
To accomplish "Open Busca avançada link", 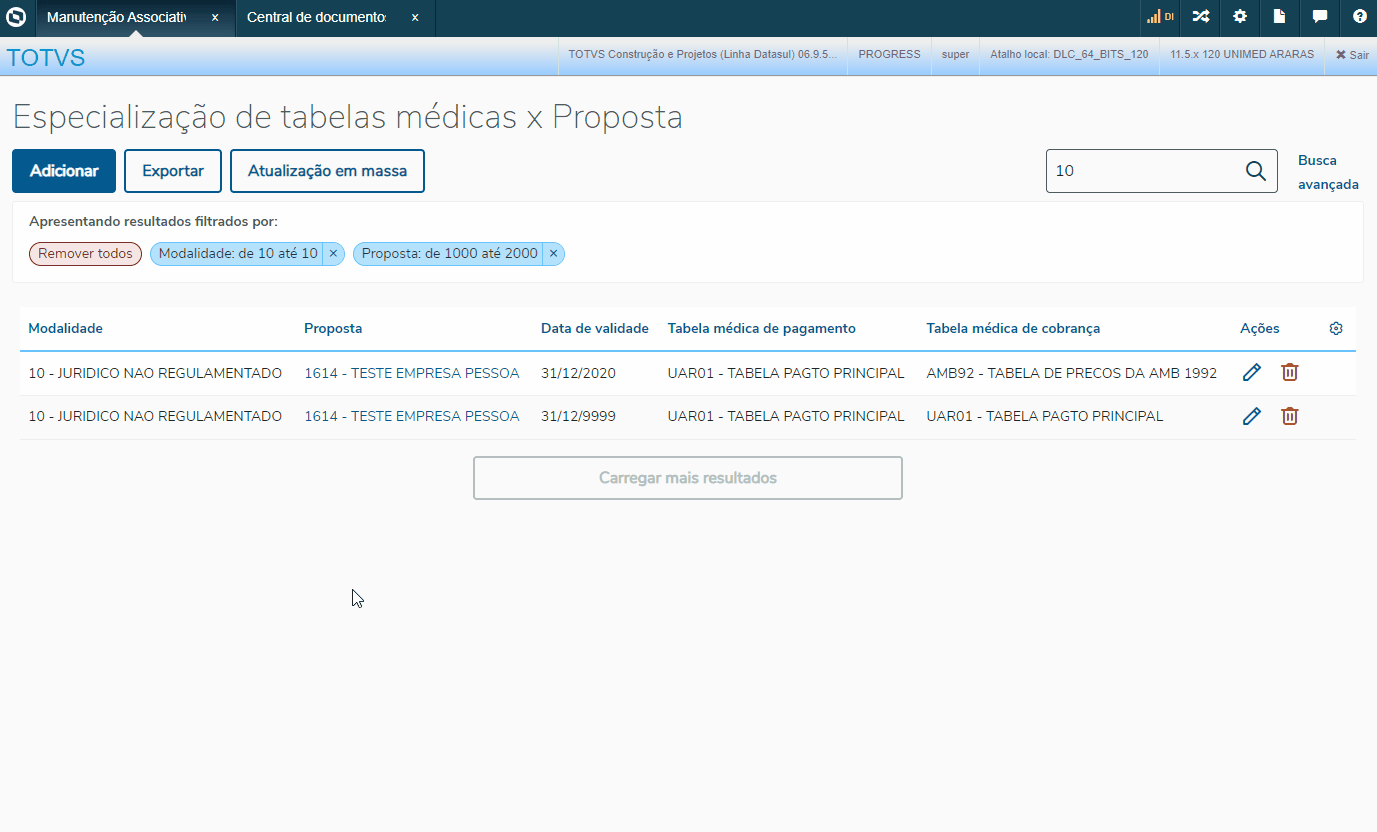I will point(1328,172).
